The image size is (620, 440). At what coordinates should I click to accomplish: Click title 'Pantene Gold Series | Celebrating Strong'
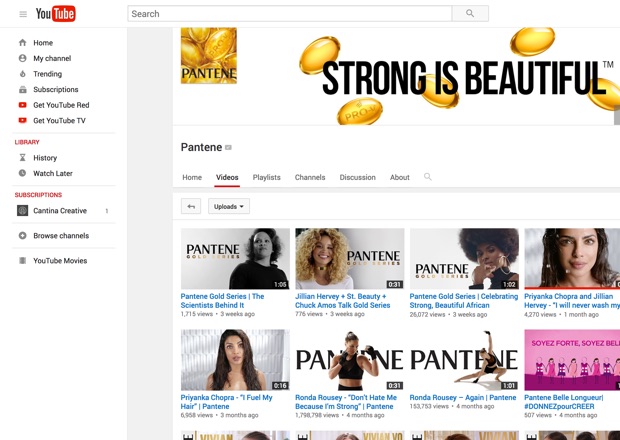(464, 301)
